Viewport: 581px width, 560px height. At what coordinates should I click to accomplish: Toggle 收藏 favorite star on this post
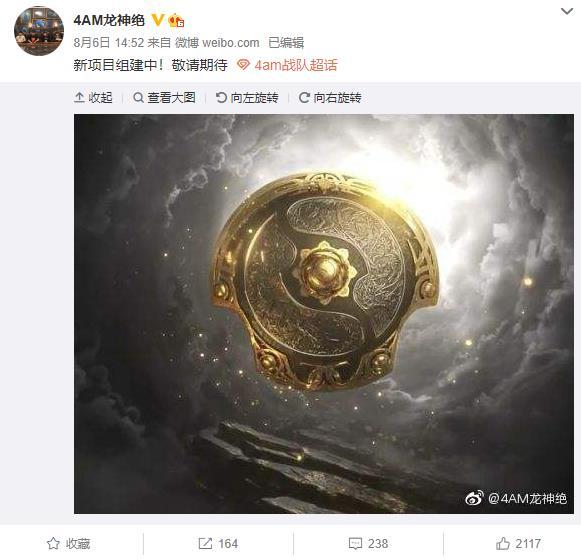pos(69,544)
